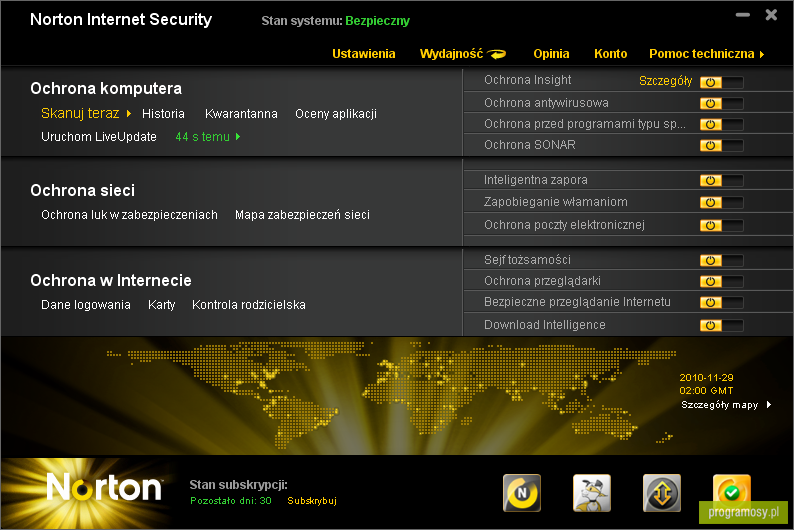The height and width of the screenshot is (530, 794).
Task: Open Ochrona luk w zabezpieczeniach
Action: pyautogui.click(x=129, y=215)
